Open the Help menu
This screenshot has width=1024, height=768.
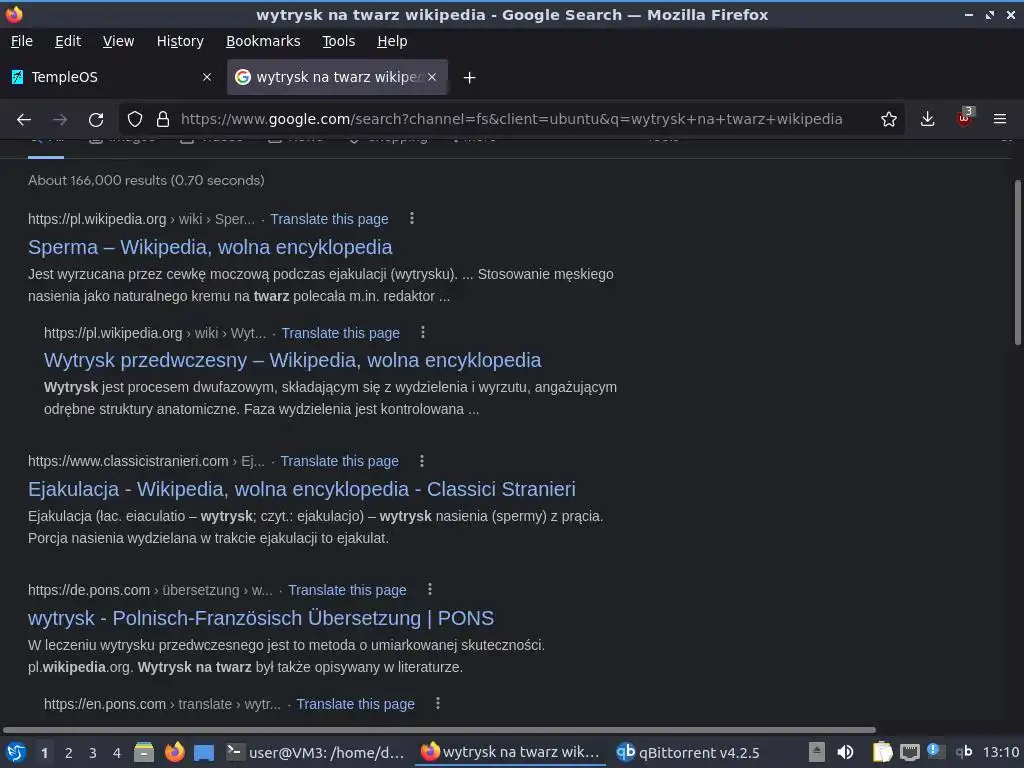392,41
